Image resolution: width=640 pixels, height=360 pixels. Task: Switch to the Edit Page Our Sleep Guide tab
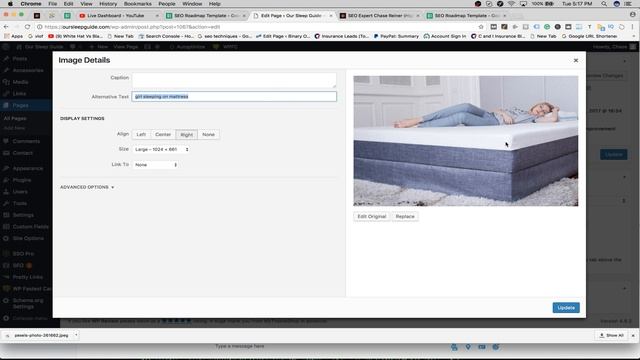pos(292,16)
